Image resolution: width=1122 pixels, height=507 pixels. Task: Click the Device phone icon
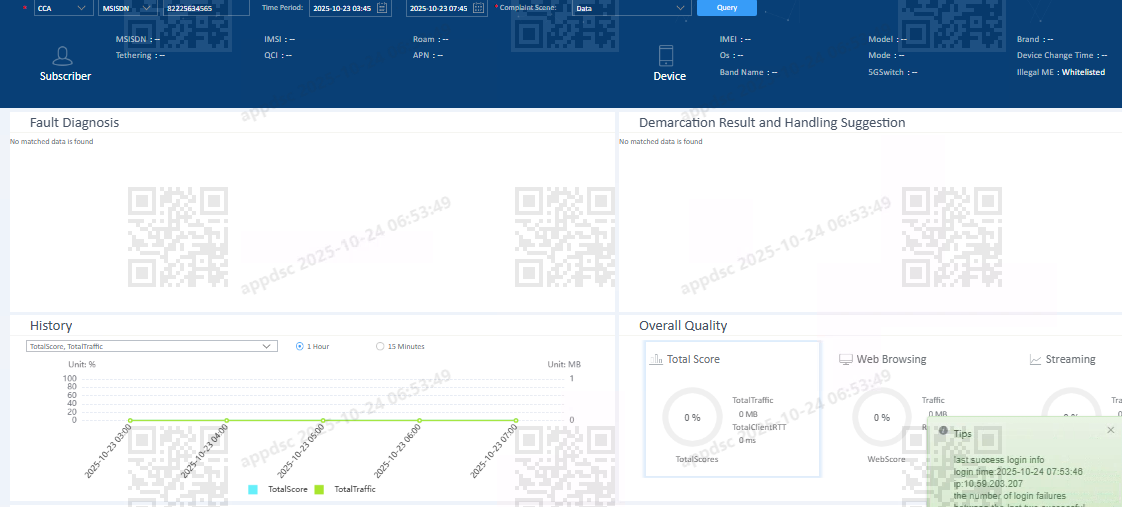coord(666,56)
